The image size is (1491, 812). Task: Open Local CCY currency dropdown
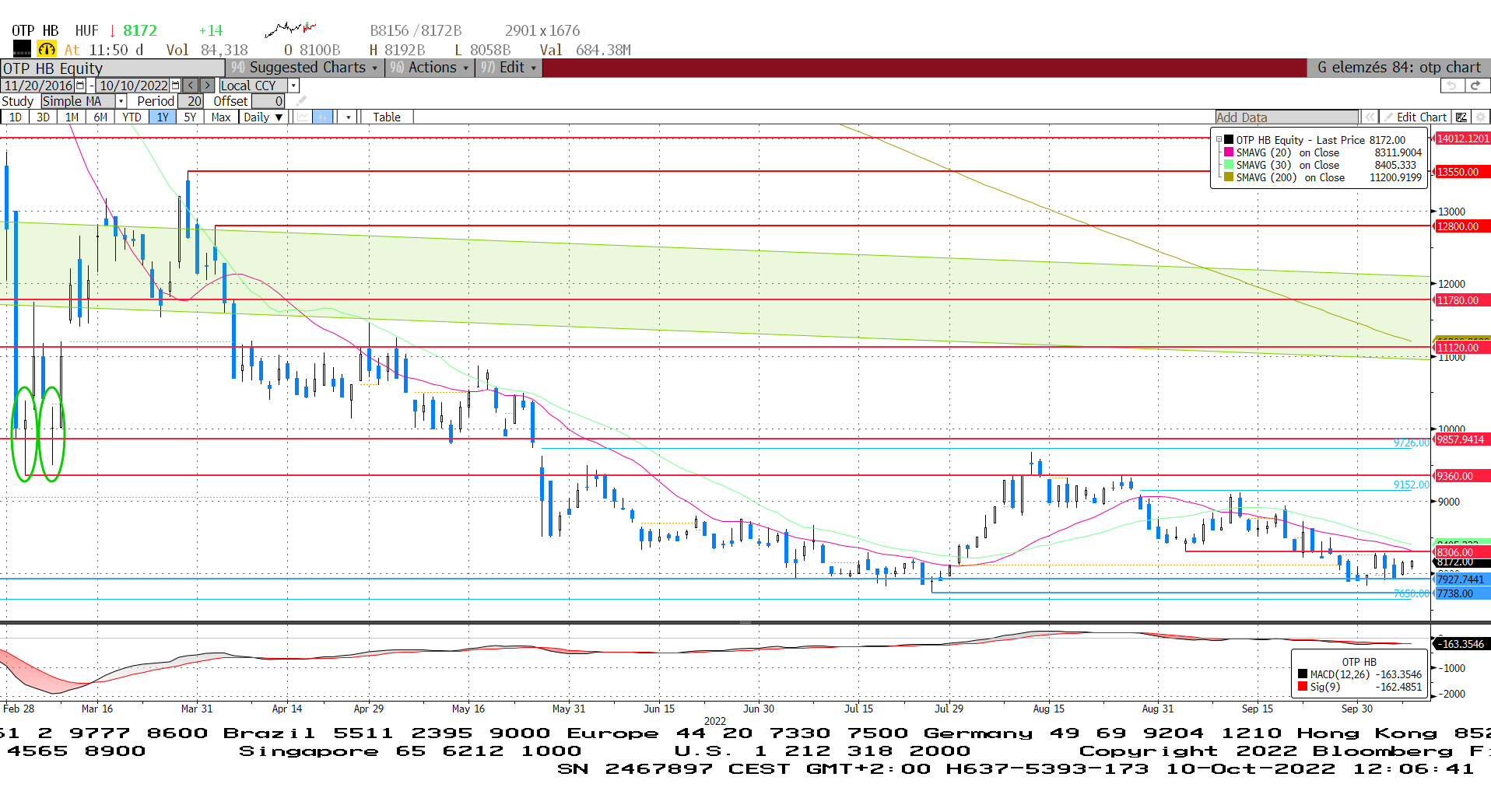[x=293, y=86]
